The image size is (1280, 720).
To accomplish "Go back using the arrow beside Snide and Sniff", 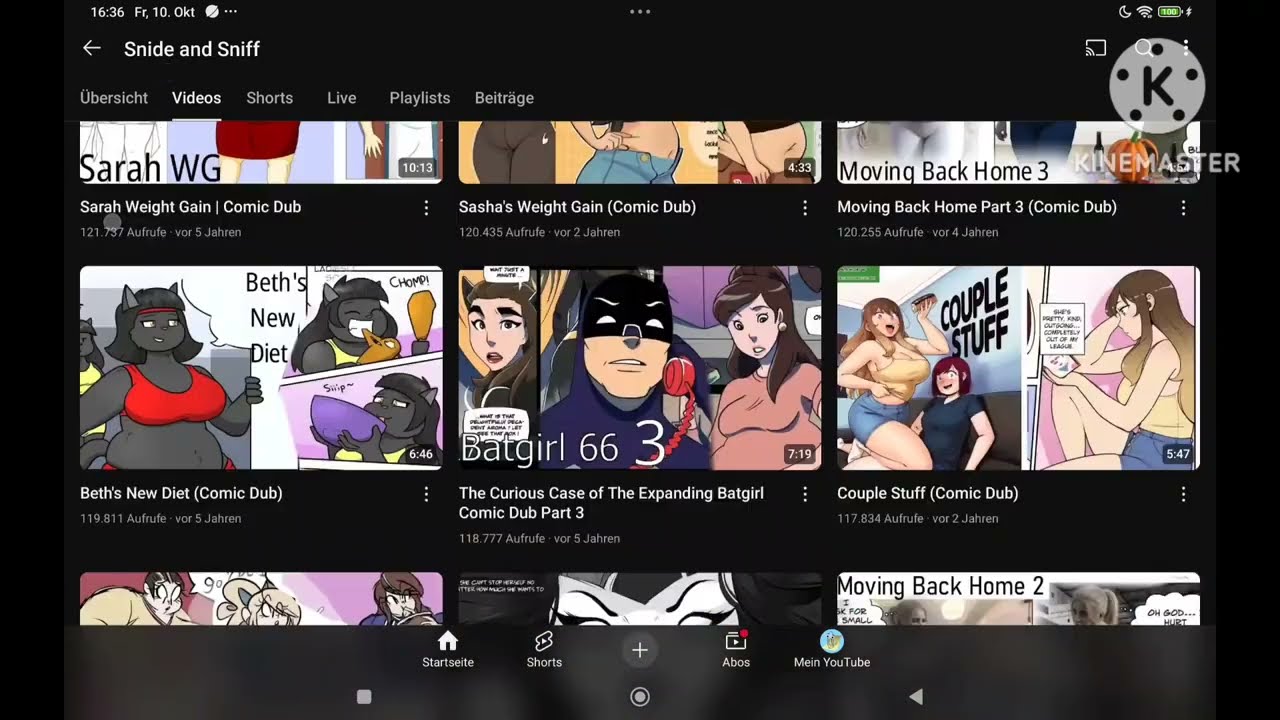I will pos(92,48).
